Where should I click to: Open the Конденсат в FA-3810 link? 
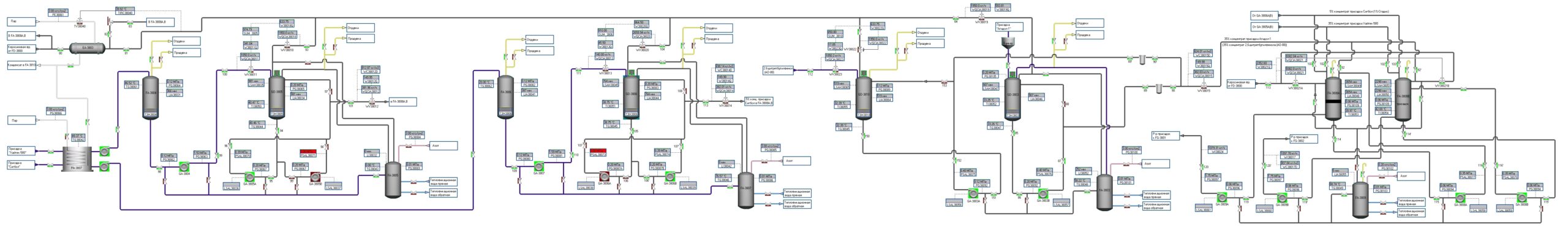[x=21, y=64]
